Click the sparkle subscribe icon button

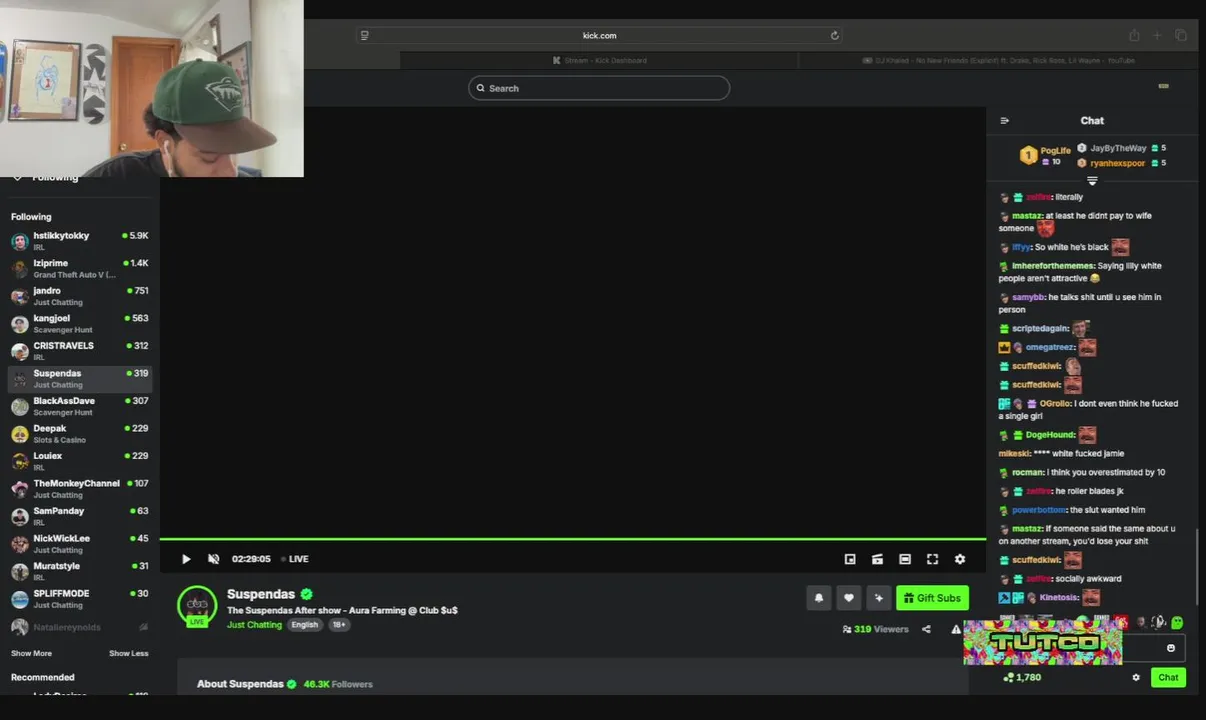[879, 598]
